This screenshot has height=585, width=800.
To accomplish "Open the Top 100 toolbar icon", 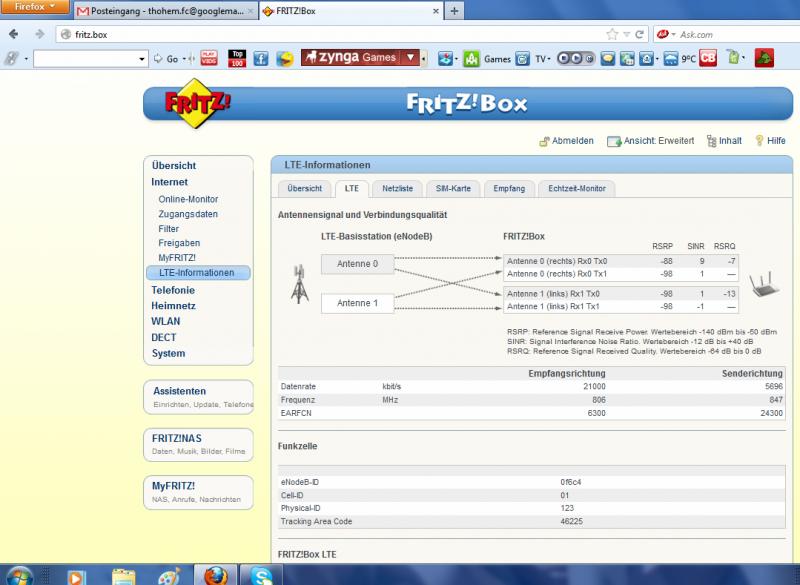I will 237,58.
